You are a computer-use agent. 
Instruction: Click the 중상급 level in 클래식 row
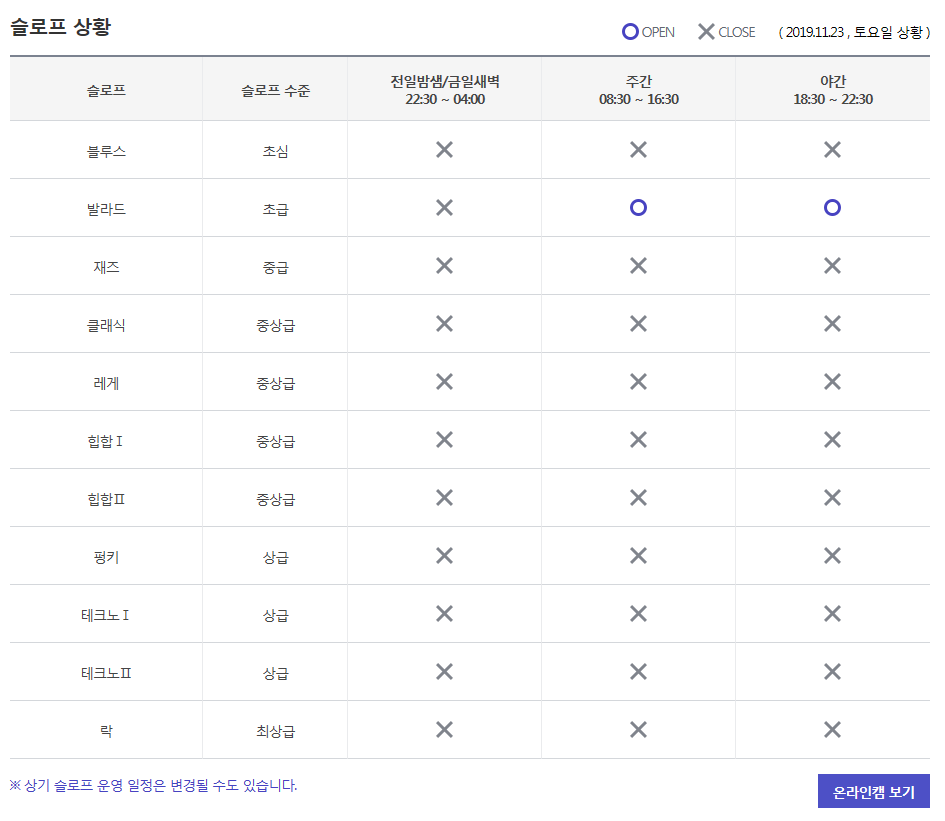click(x=275, y=325)
